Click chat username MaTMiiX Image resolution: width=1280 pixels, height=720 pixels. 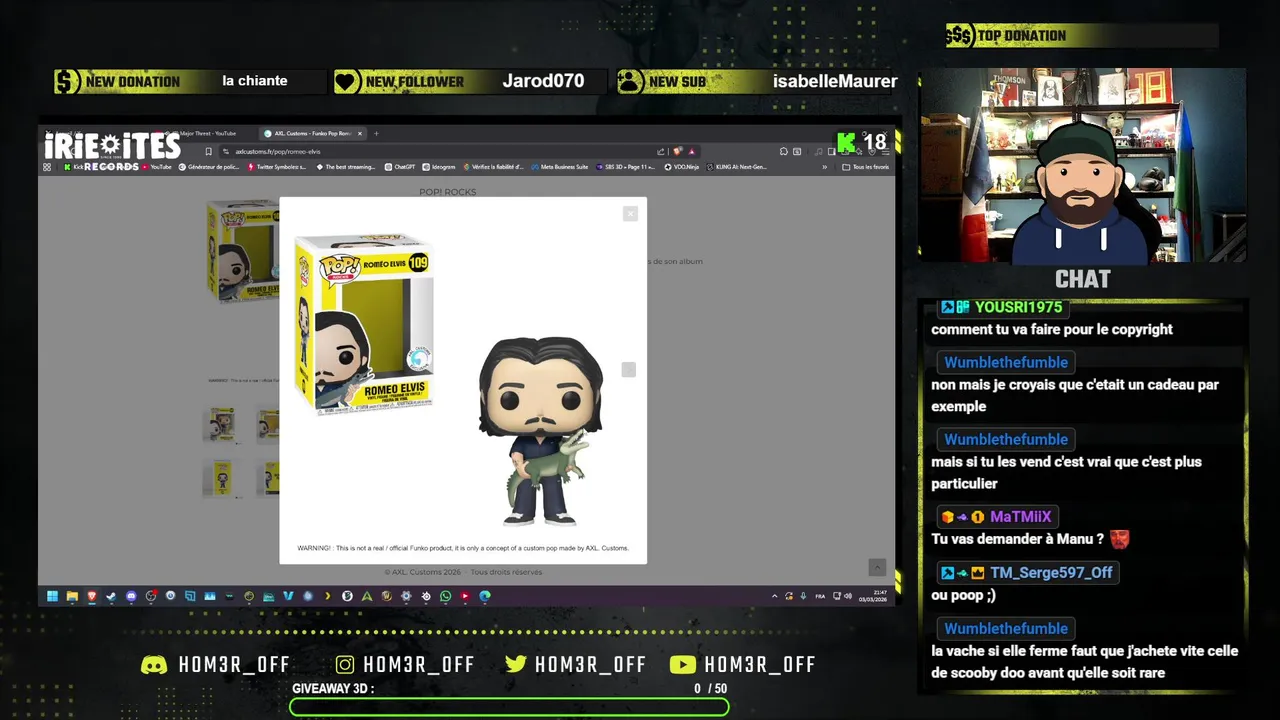[1021, 517]
